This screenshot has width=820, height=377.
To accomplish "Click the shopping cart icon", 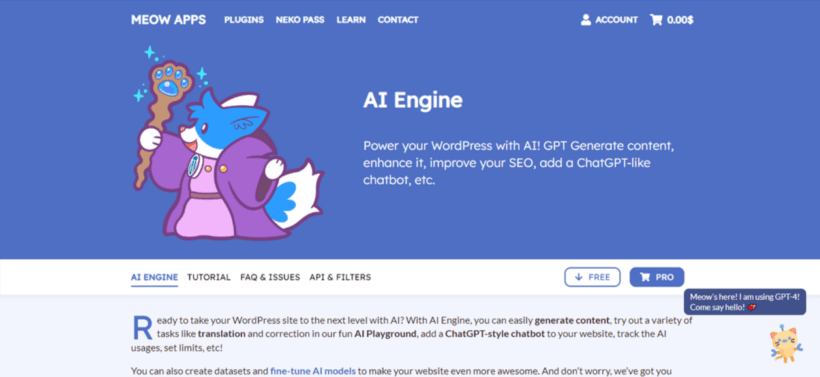I will (x=656, y=20).
